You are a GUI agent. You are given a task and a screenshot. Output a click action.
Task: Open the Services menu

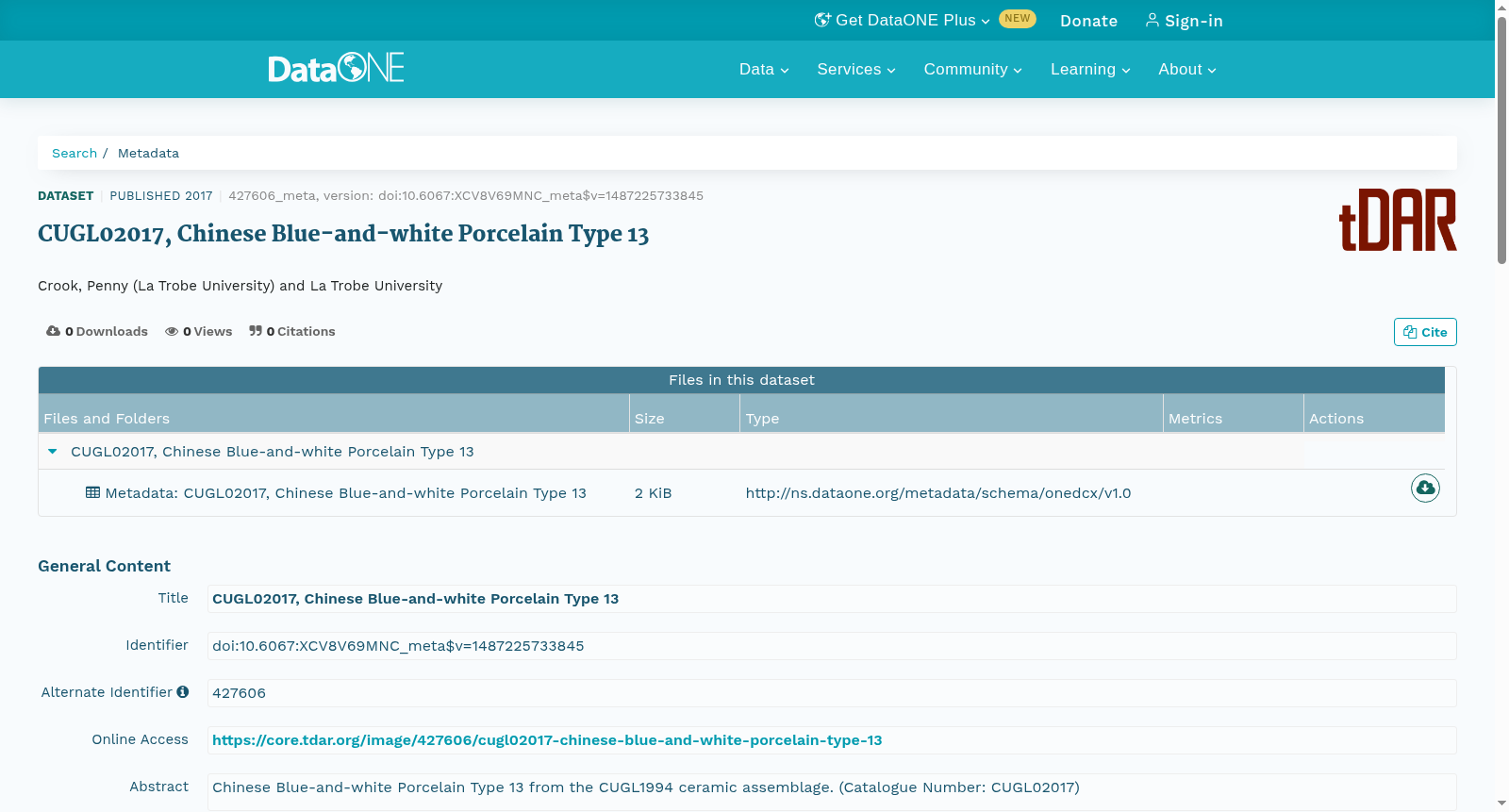tap(856, 69)
